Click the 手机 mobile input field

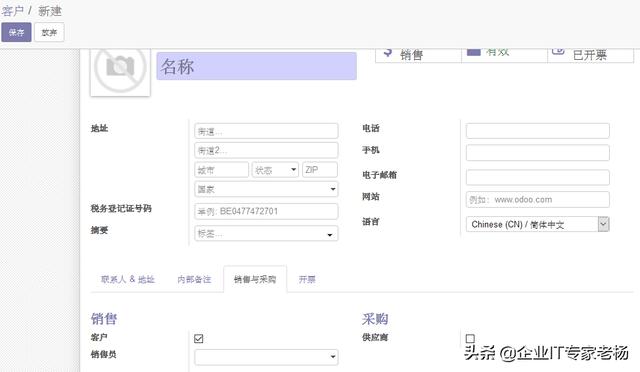(x=538, y=153)
